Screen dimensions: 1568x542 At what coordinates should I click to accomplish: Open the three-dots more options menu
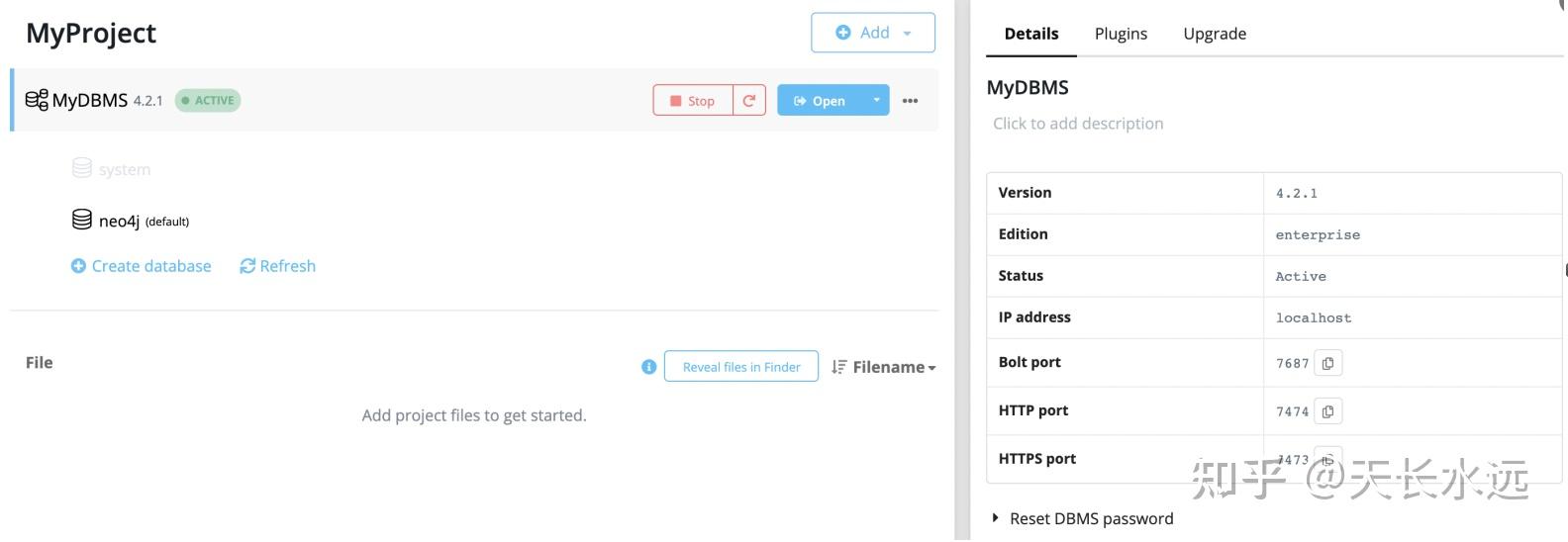coord(910,101)
